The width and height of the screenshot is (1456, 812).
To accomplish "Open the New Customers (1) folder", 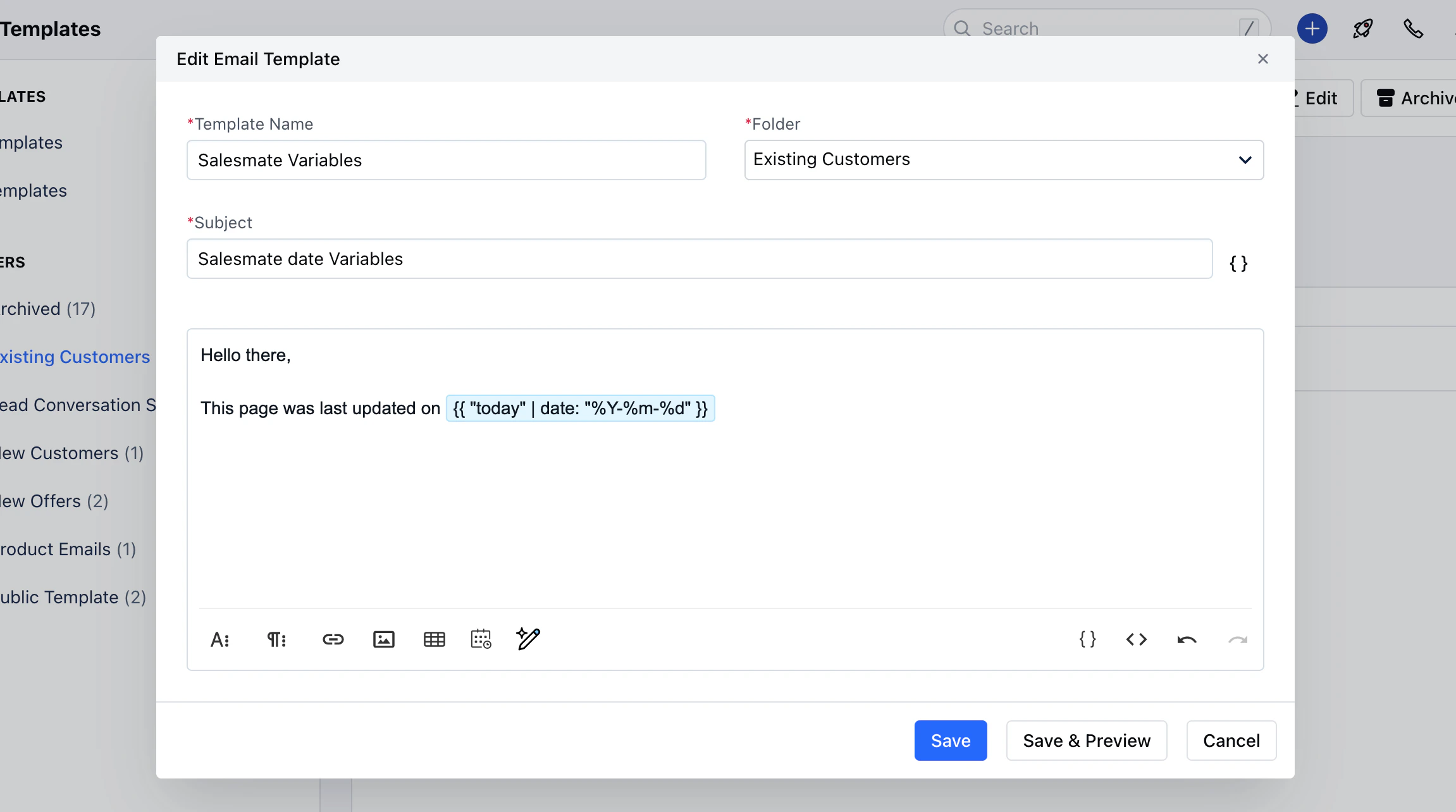I will 72,453.
